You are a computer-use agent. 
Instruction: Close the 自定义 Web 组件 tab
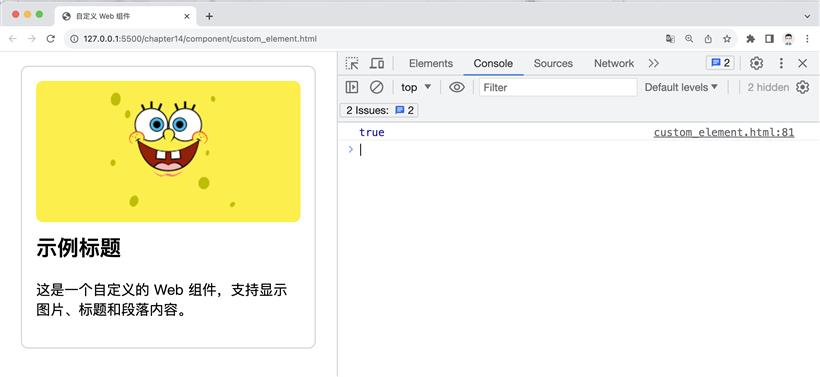point(187,16)
